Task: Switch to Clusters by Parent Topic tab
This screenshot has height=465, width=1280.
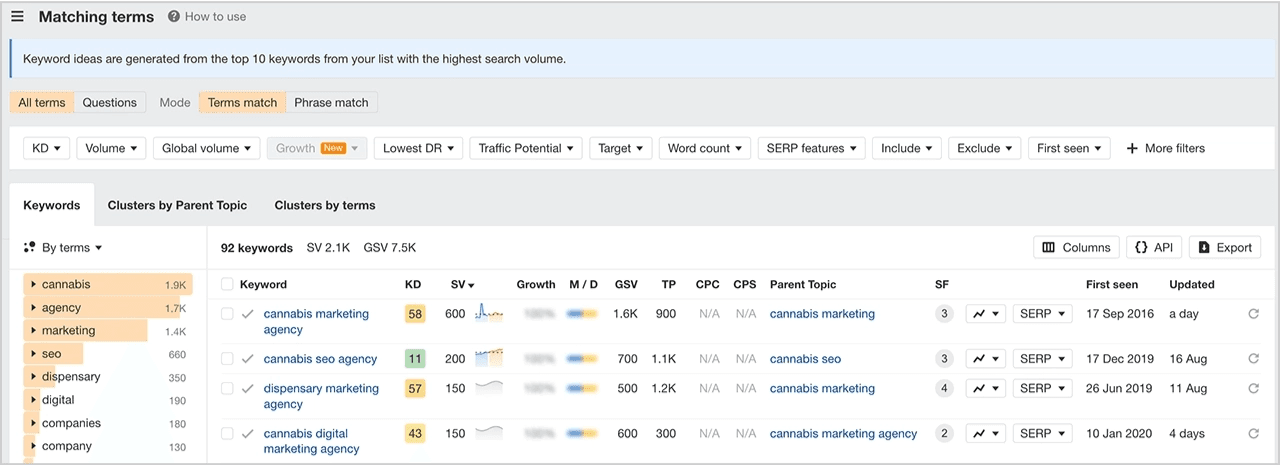Action: point(177,205)
